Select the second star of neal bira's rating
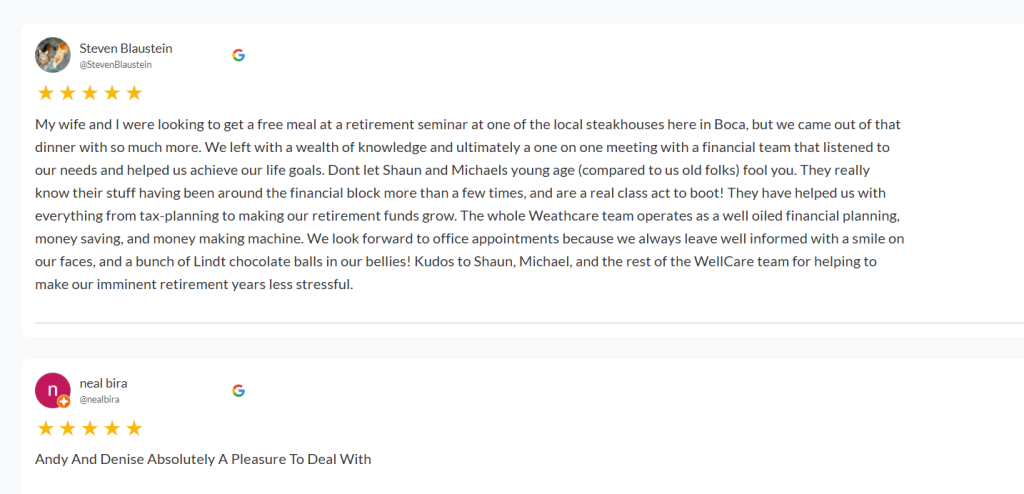The image size is (1024, 494). tap(67, 428)
